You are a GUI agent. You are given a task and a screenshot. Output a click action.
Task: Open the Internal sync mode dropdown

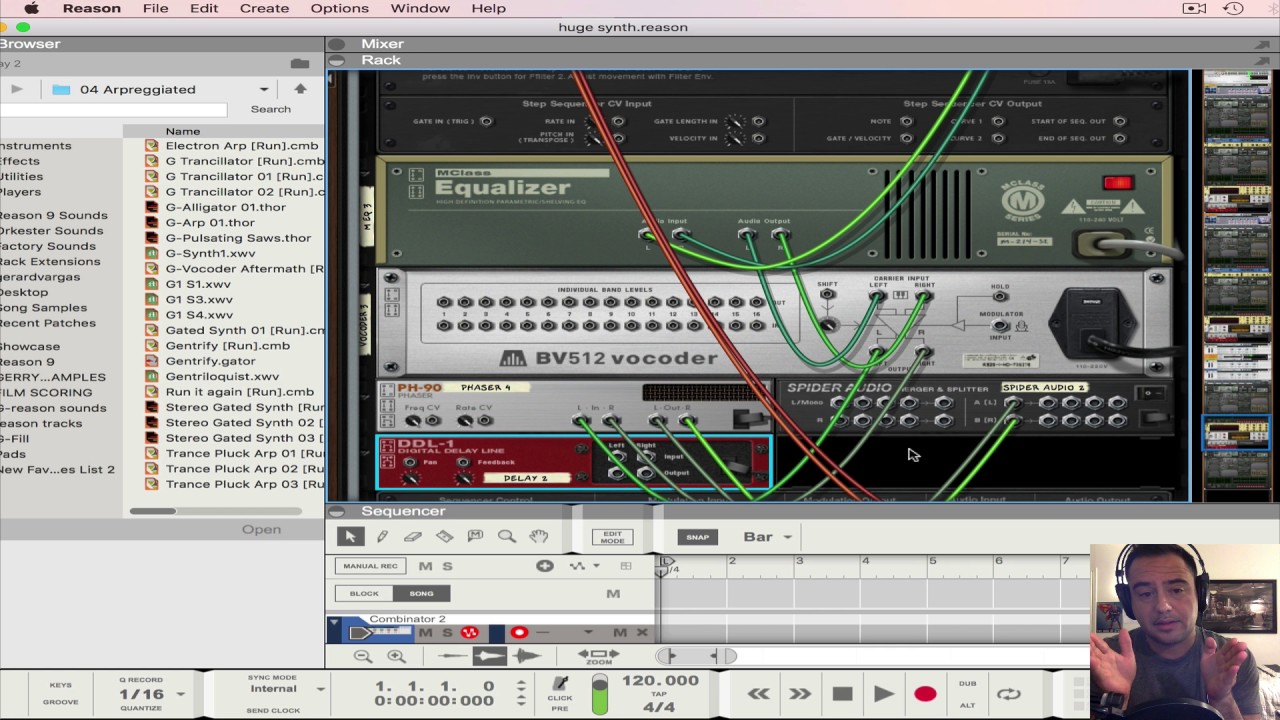pos(320,688)
